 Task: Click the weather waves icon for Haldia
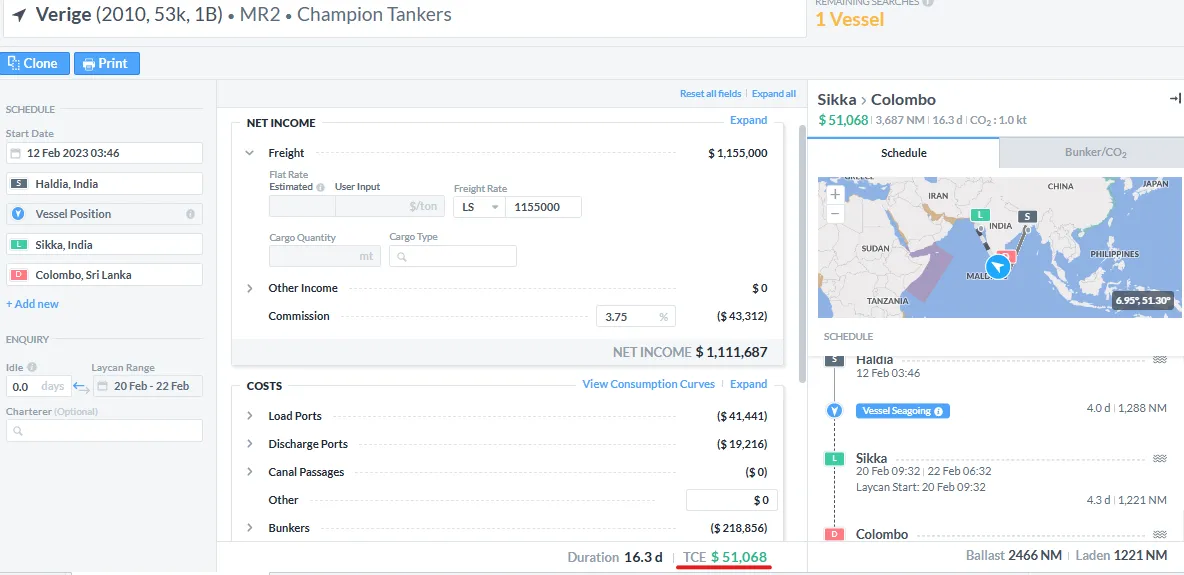(1161, 360)
